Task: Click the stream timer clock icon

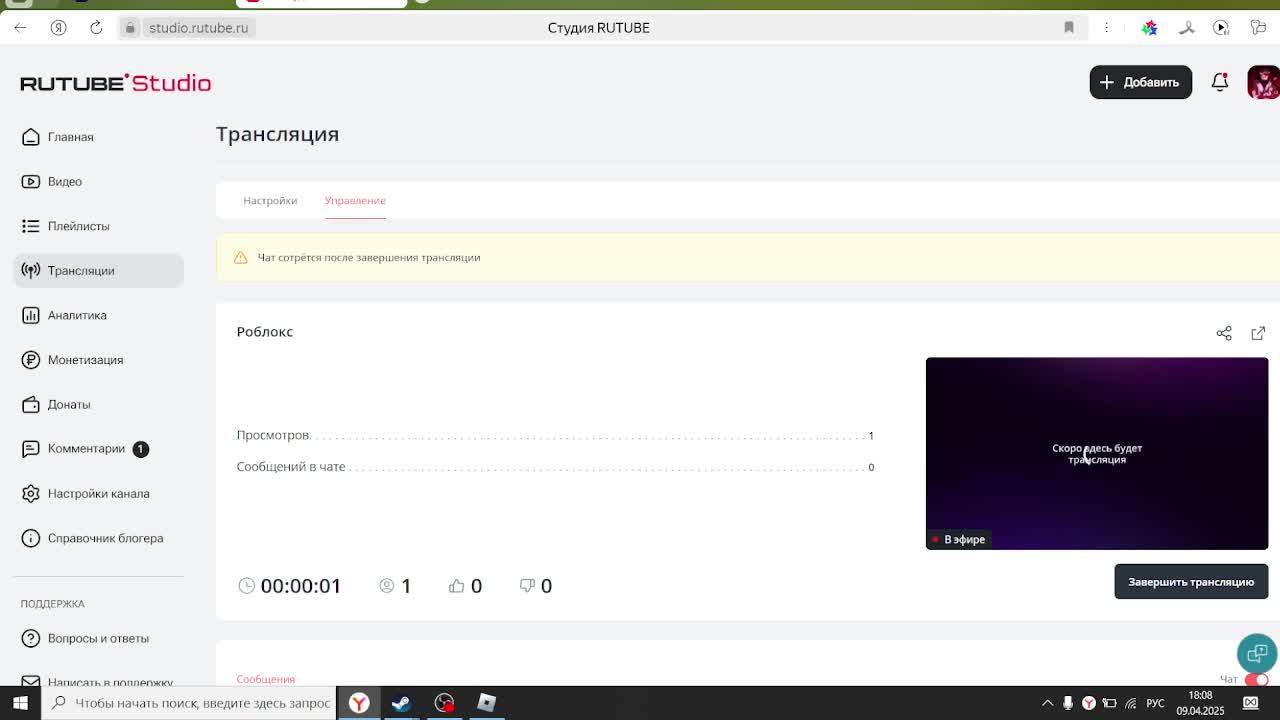Action: point(247,586)
